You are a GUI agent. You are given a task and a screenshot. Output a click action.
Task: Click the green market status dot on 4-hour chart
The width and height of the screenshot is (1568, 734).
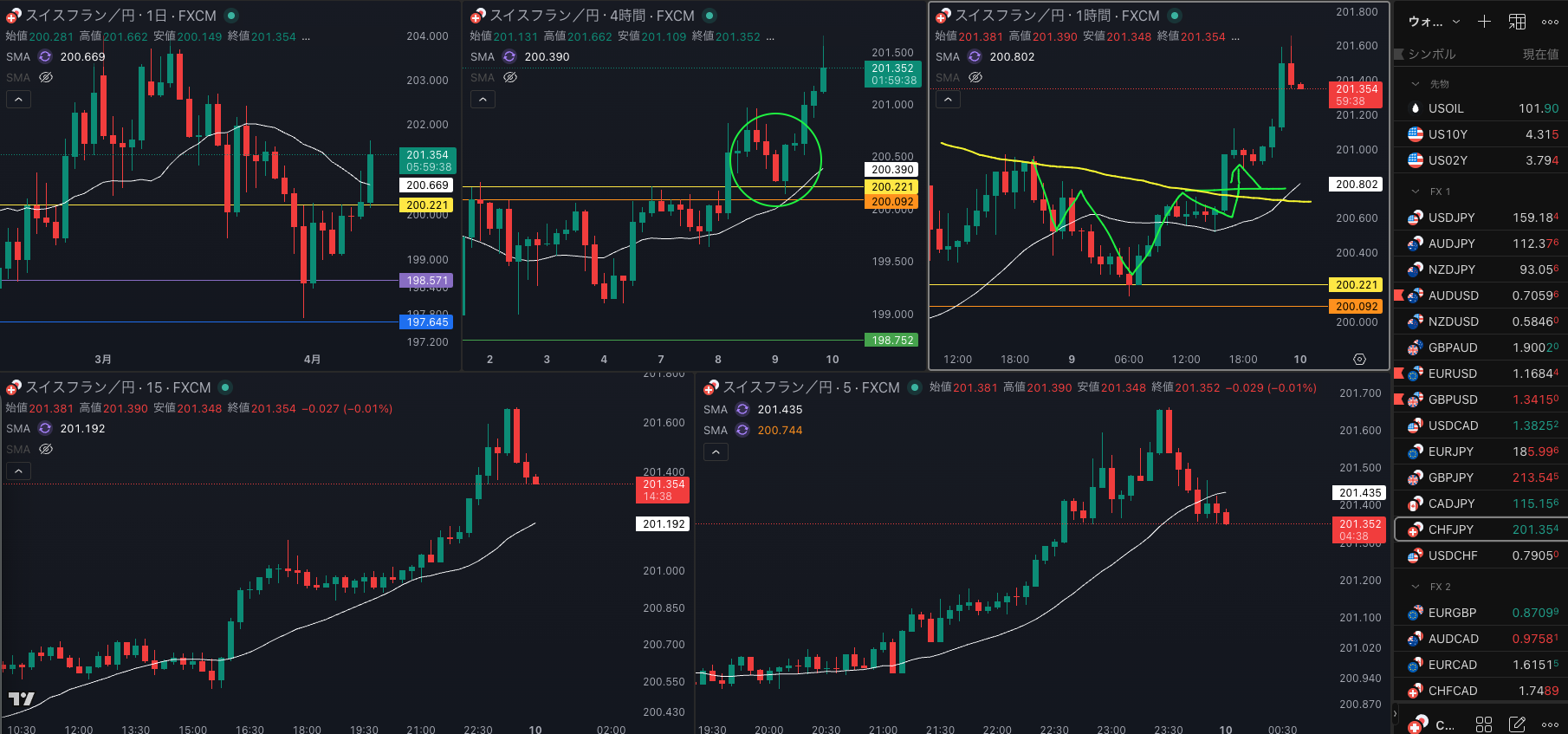pyautogui.click(x=709, y=16)
